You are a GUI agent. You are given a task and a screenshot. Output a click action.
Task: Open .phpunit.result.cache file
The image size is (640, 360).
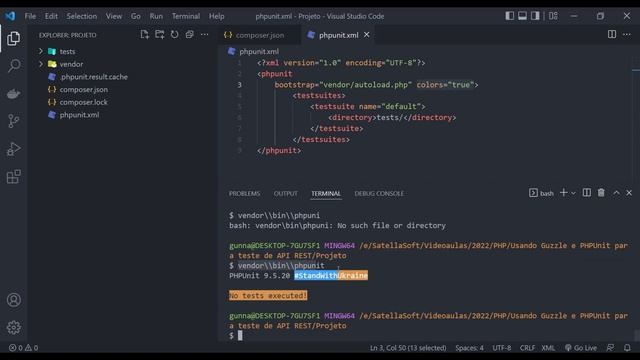pos(93,77)
